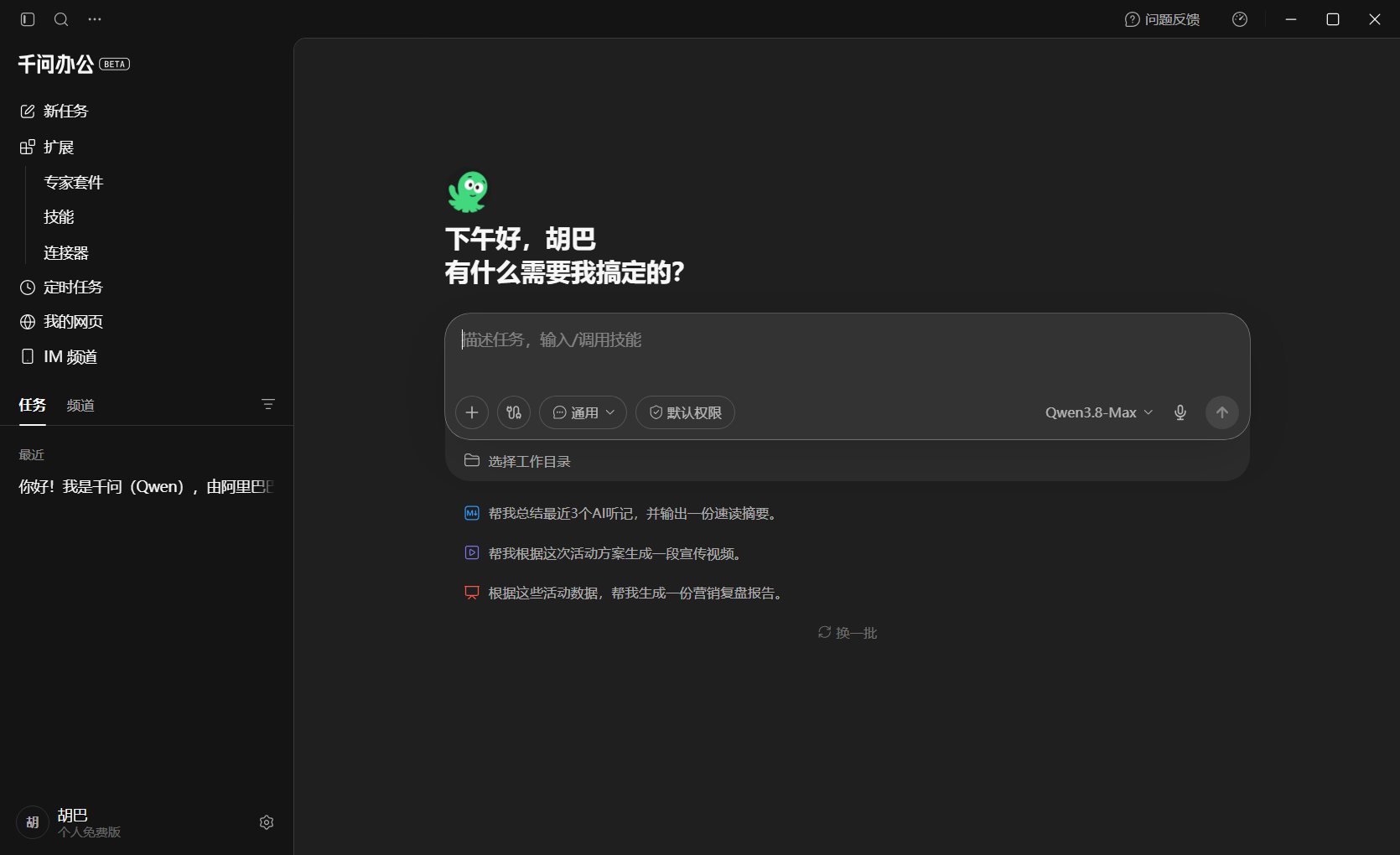Click the green octopus mascot
This screenshot has height=855, width=1400.
468,192
